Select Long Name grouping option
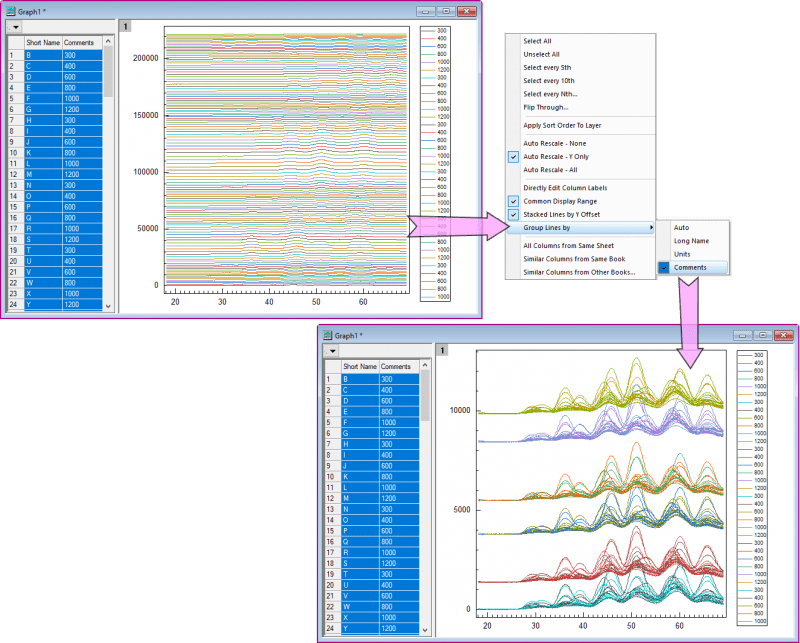800x643 pixels. [691, 241]
